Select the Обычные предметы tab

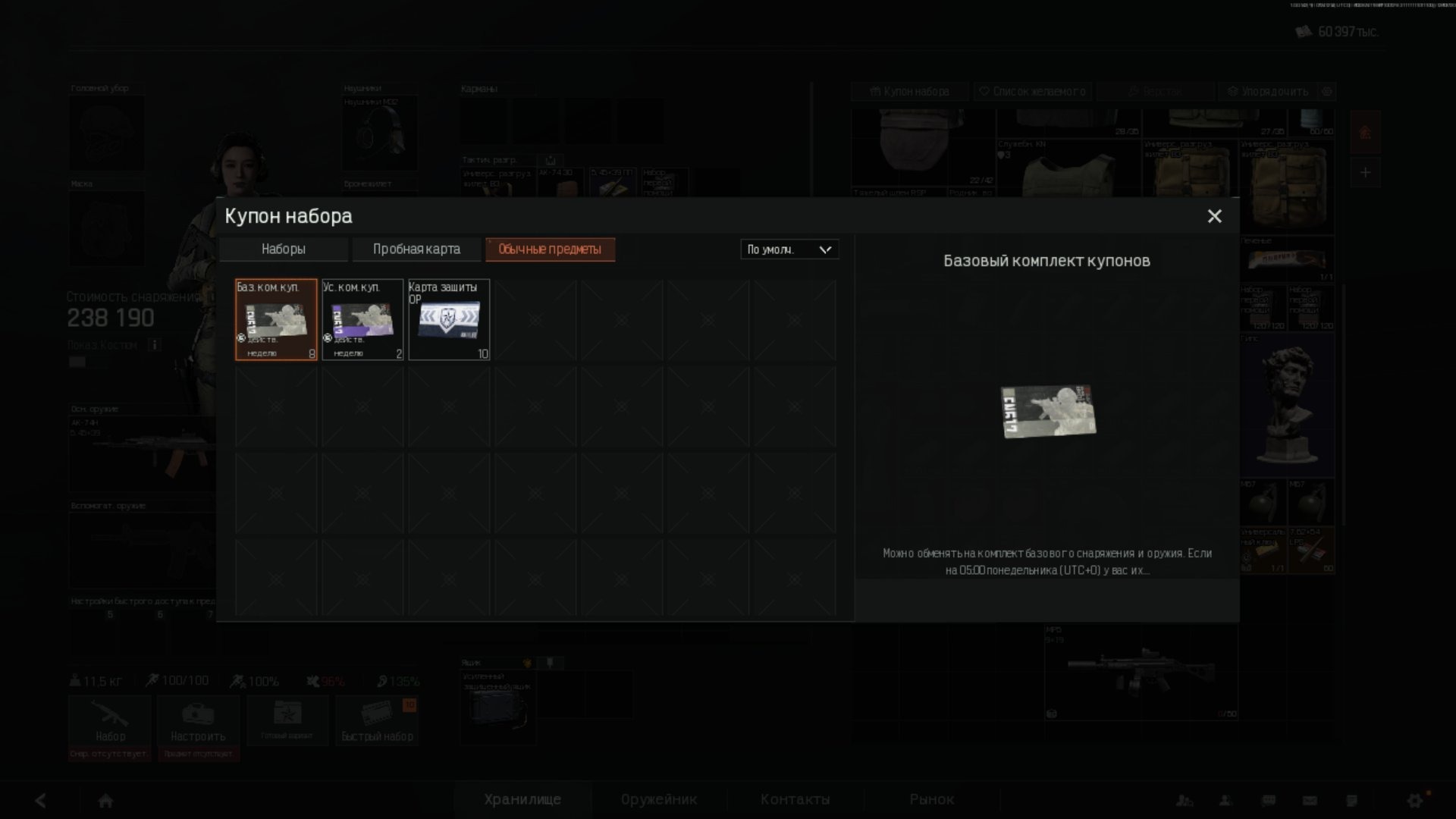pyautogui.click(x=550, y=249)
